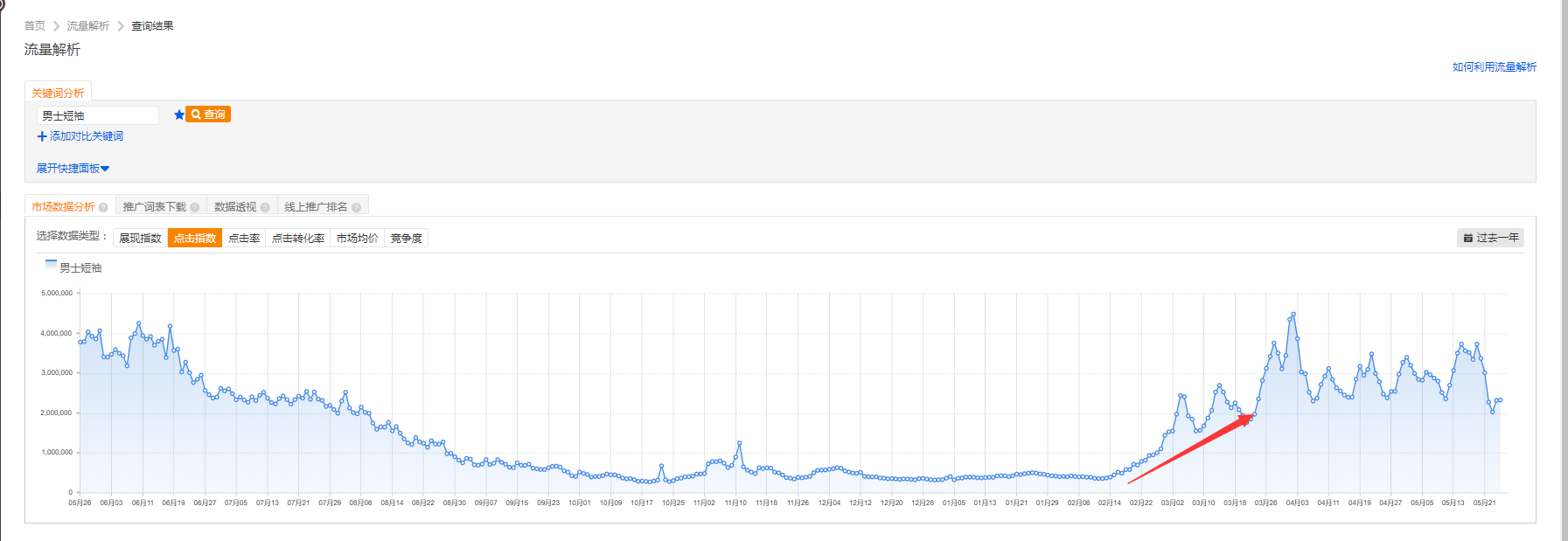Toggle 男士短袖 legend color swatch
Screen dimensions: 1568x541
tap(51, 265)
